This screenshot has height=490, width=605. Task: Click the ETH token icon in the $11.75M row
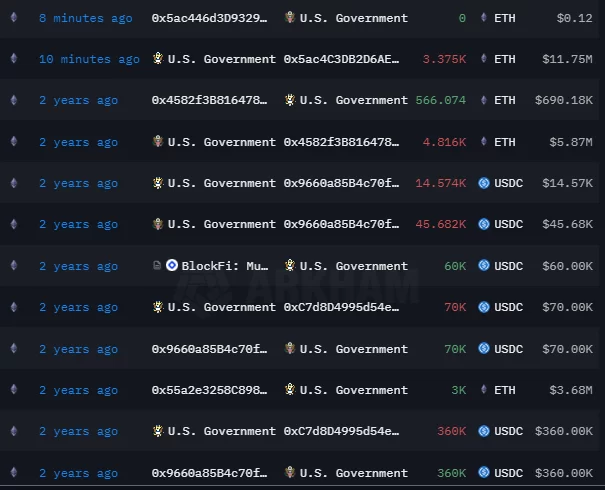click(484, 59)
